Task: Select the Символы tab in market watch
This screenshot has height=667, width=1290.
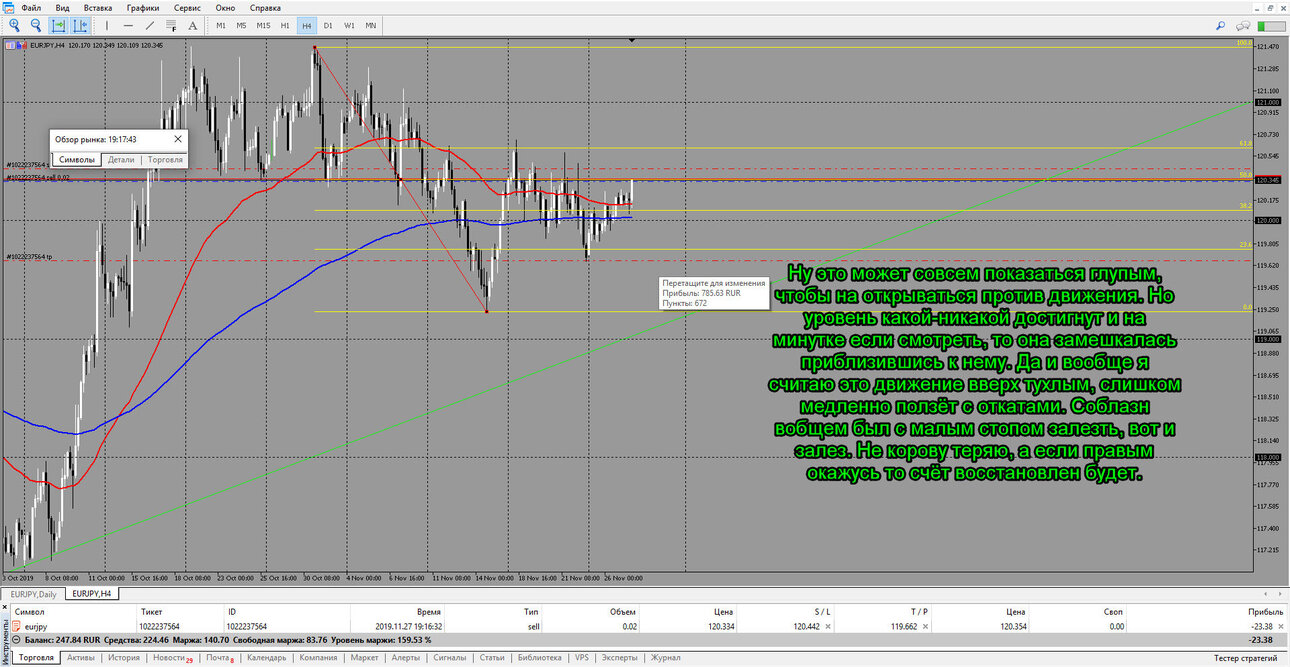Action: click(x=77, y=159)
